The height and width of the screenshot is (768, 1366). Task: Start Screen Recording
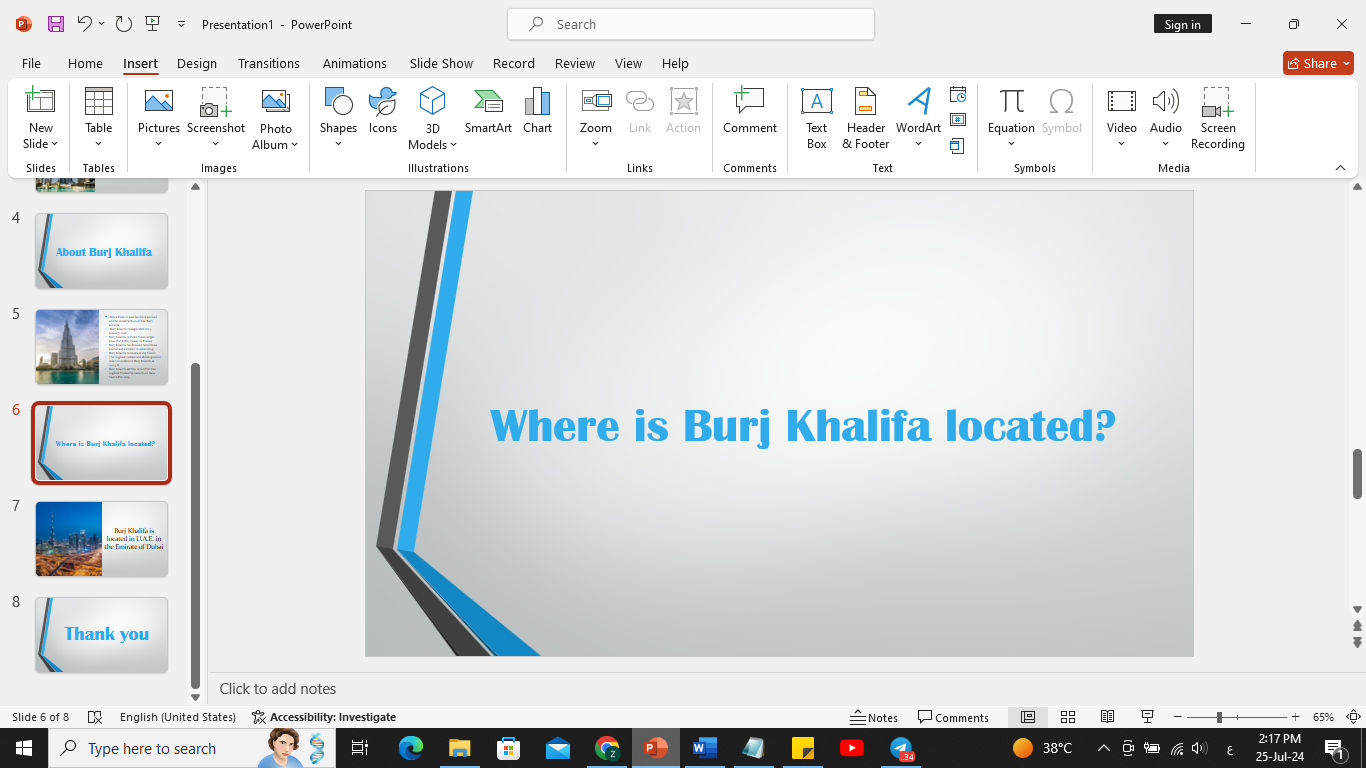[x=1217, y=118]
